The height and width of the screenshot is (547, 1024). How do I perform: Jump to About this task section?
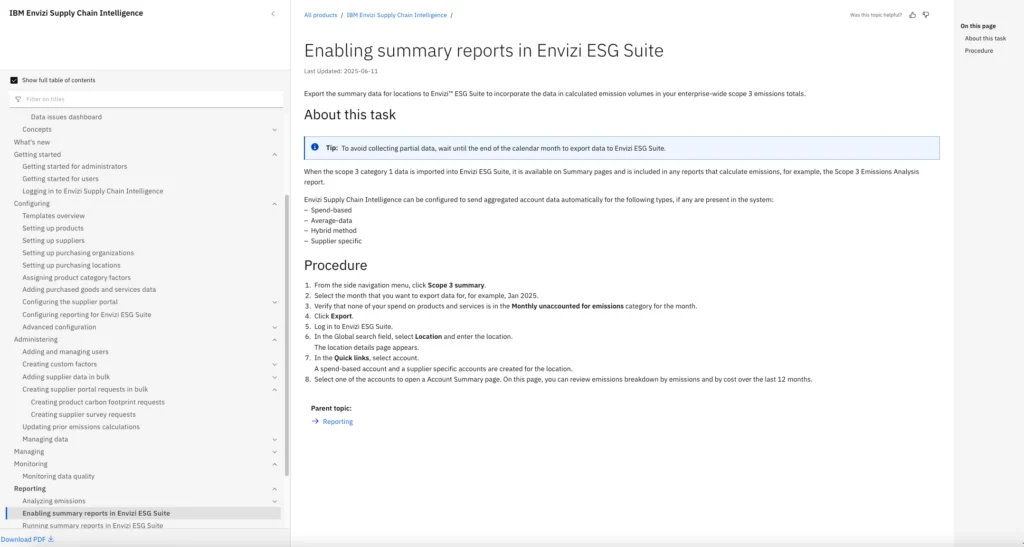985,38
